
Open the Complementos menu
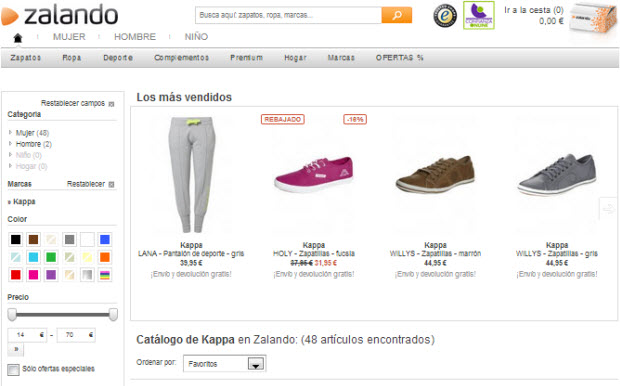[x=181, y=58]
